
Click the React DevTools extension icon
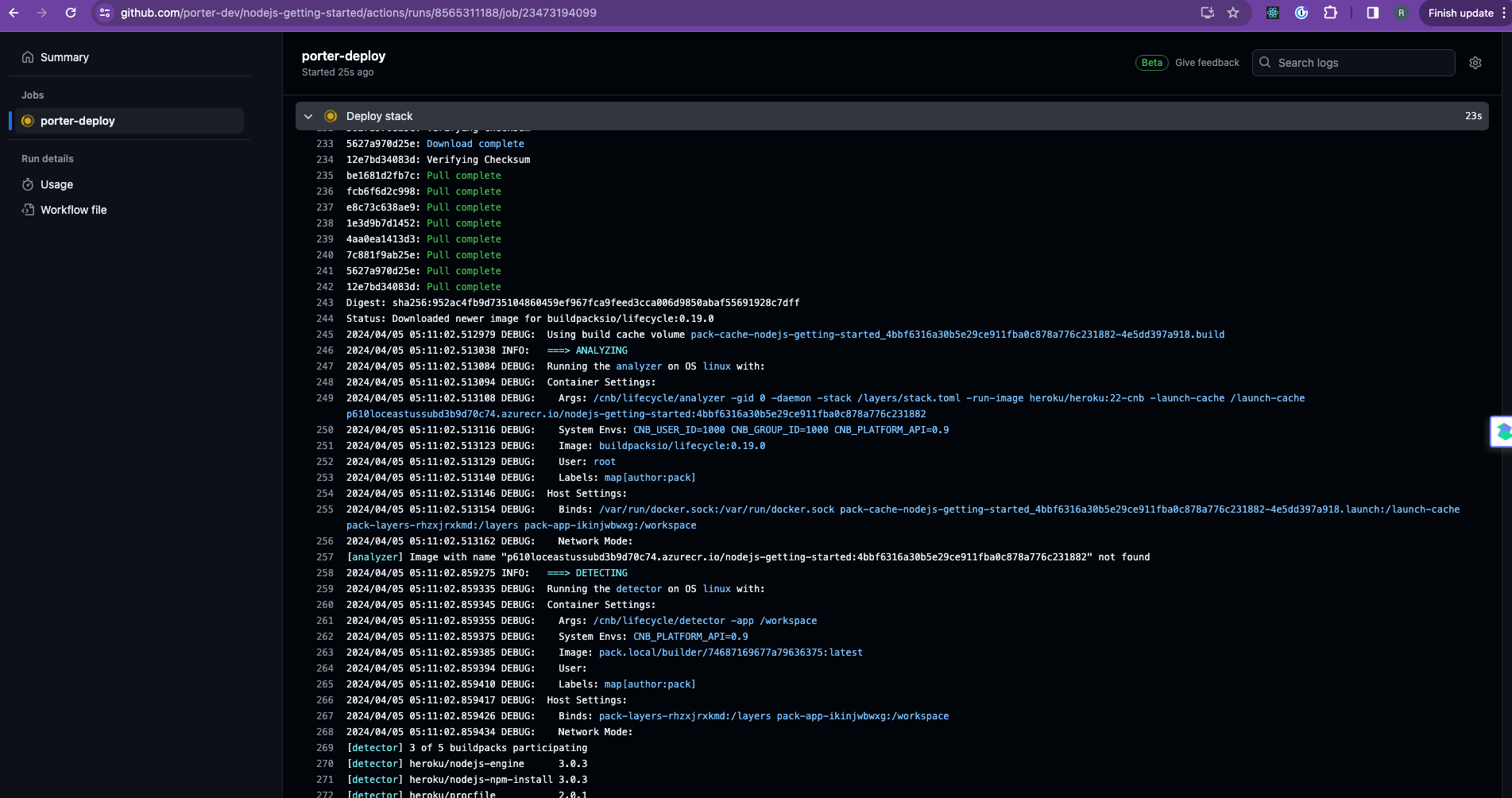point(1272,13)
